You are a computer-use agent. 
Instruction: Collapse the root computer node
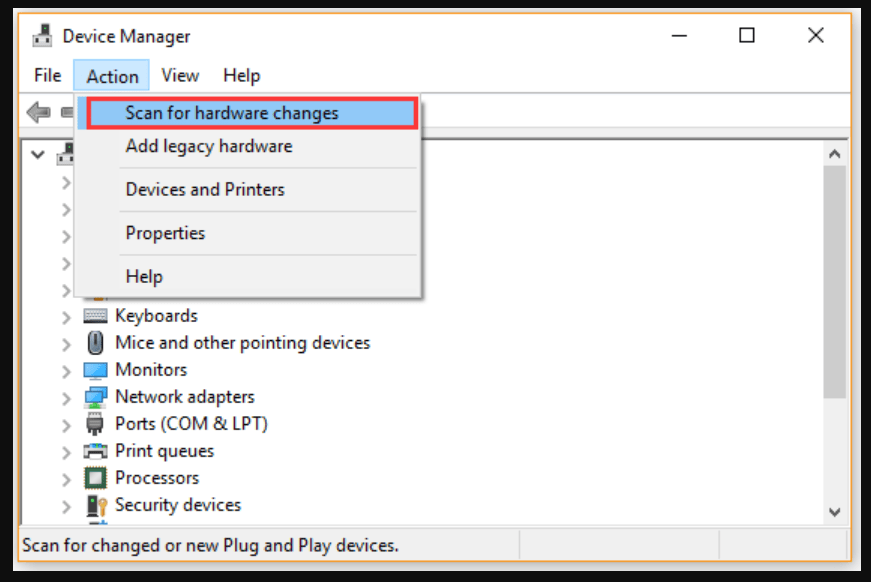point(38,155)
